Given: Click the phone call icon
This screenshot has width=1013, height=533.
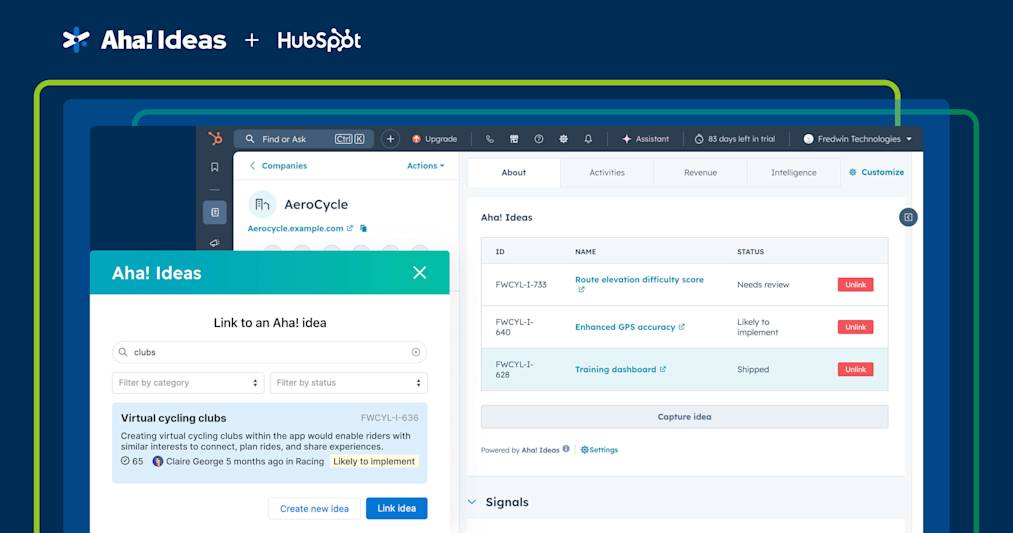Looking at the screenshot, I should (490, 139).
